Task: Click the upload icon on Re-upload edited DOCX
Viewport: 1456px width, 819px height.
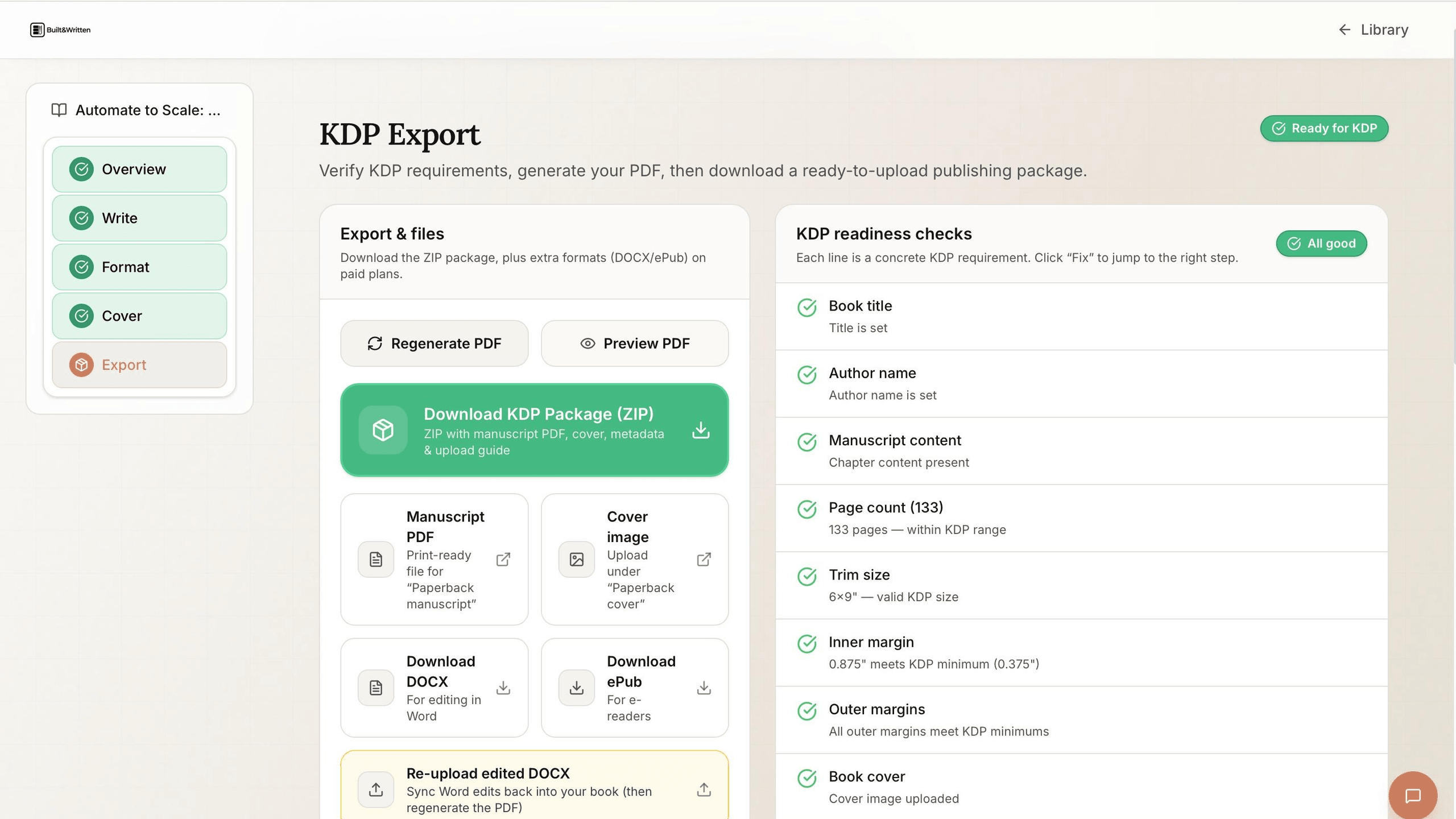Action: click(704, 789)
